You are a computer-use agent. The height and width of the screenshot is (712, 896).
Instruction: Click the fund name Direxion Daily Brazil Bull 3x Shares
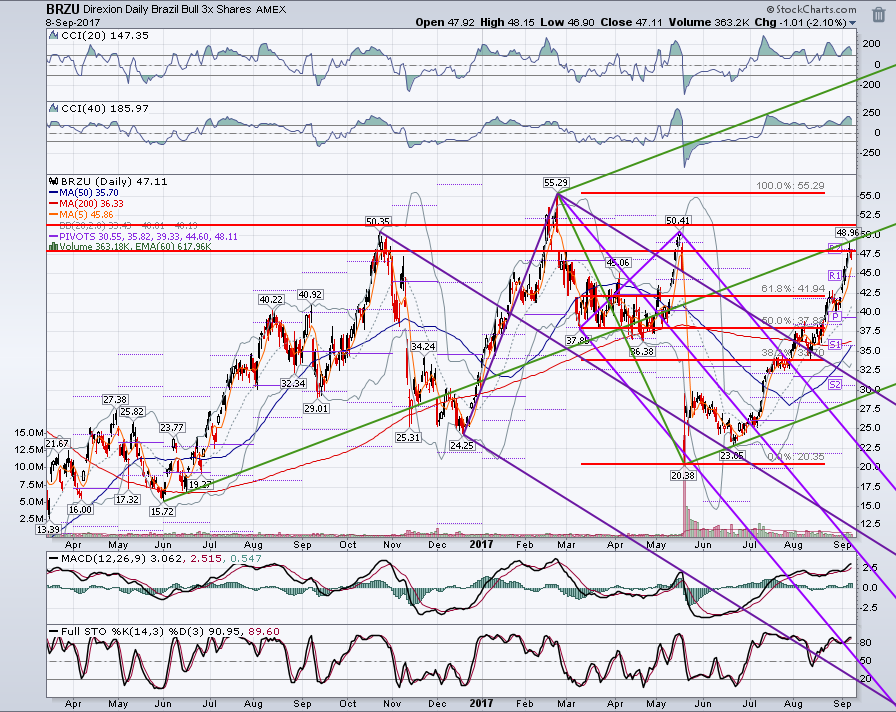pos(167,9)
